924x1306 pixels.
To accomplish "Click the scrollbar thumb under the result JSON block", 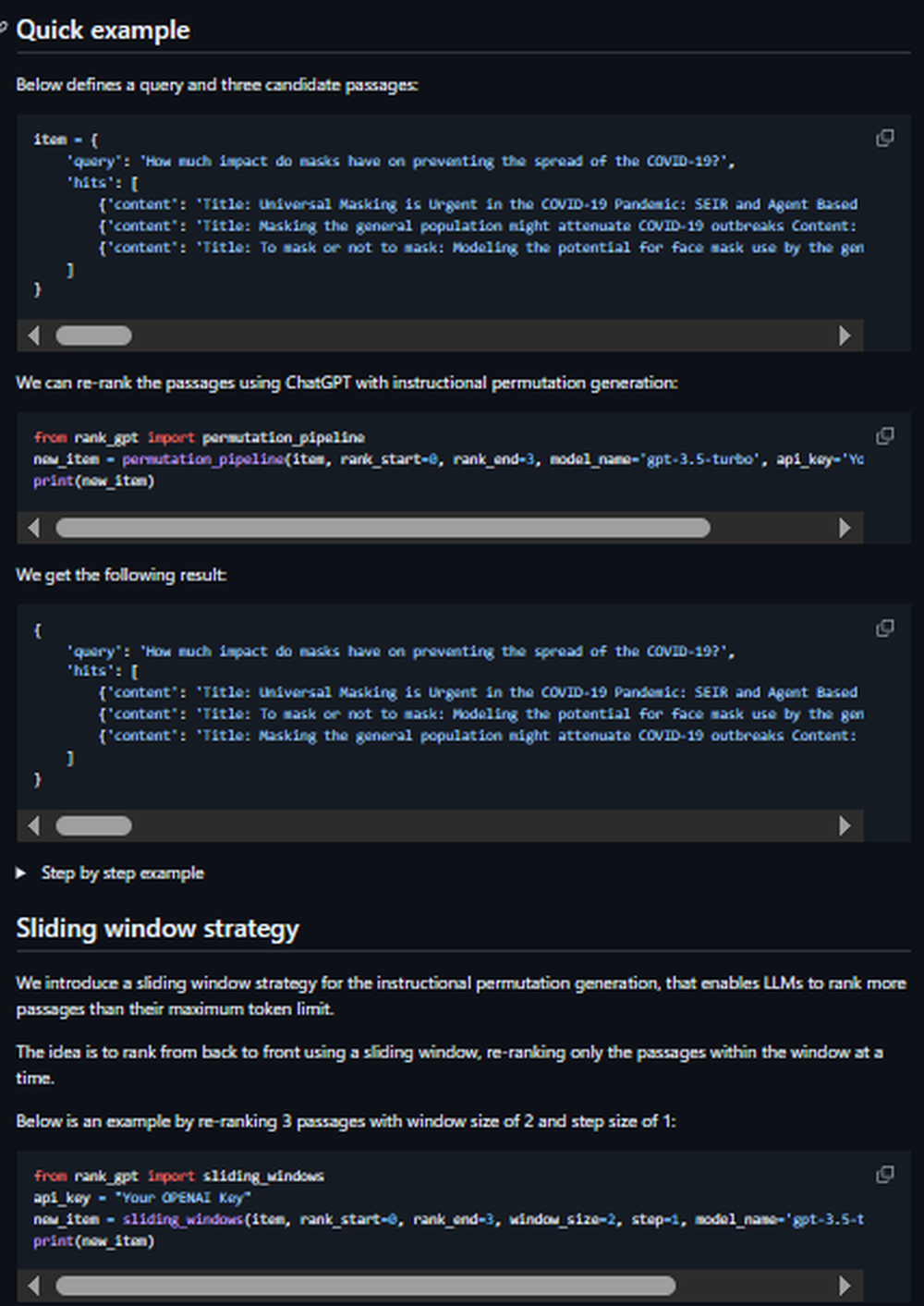I will pos(93,825).
